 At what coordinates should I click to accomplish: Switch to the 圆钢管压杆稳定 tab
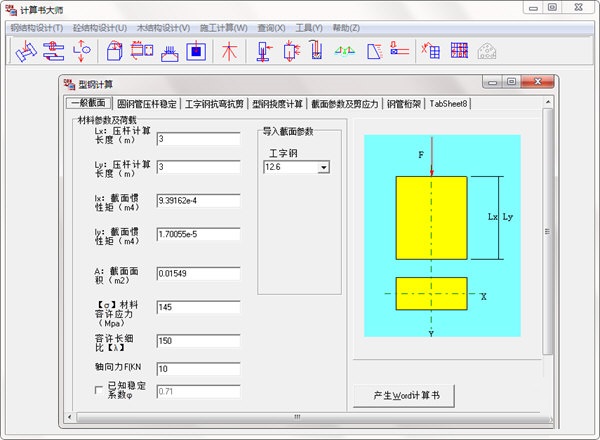tap(146, 103)
